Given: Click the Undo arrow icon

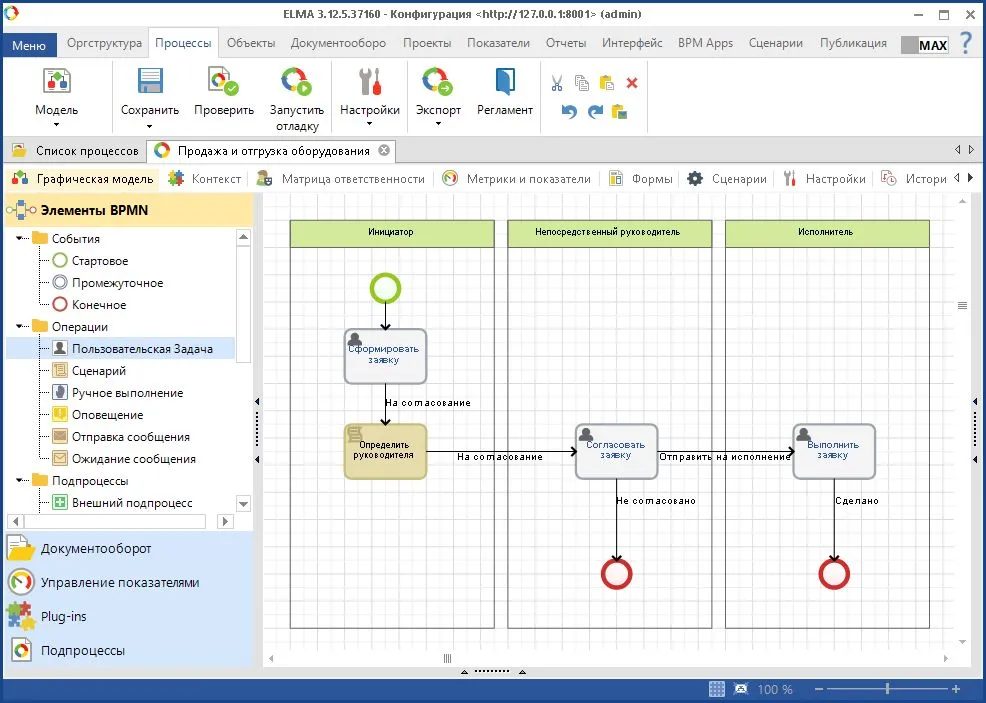Looking at the screenshot, I should coord(569,111).
